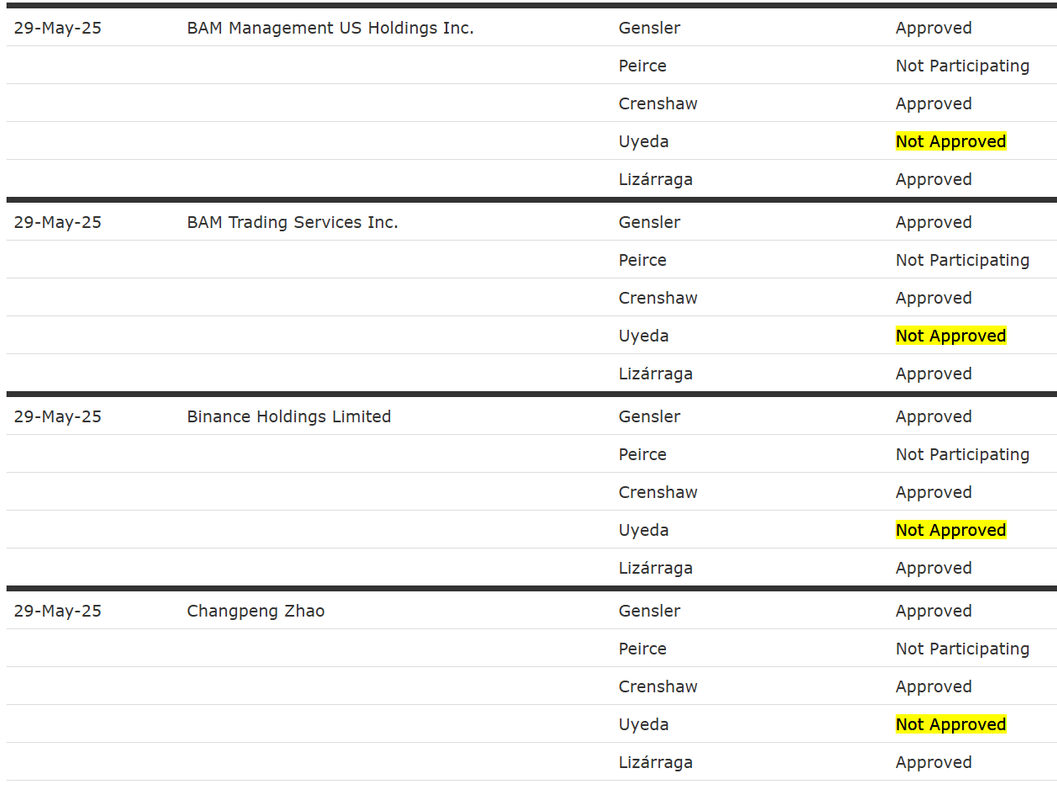Click Lizárraga's Approved vote in BAM Trading section
Viewport: 1057px width, 800px height.
(934, 374)
